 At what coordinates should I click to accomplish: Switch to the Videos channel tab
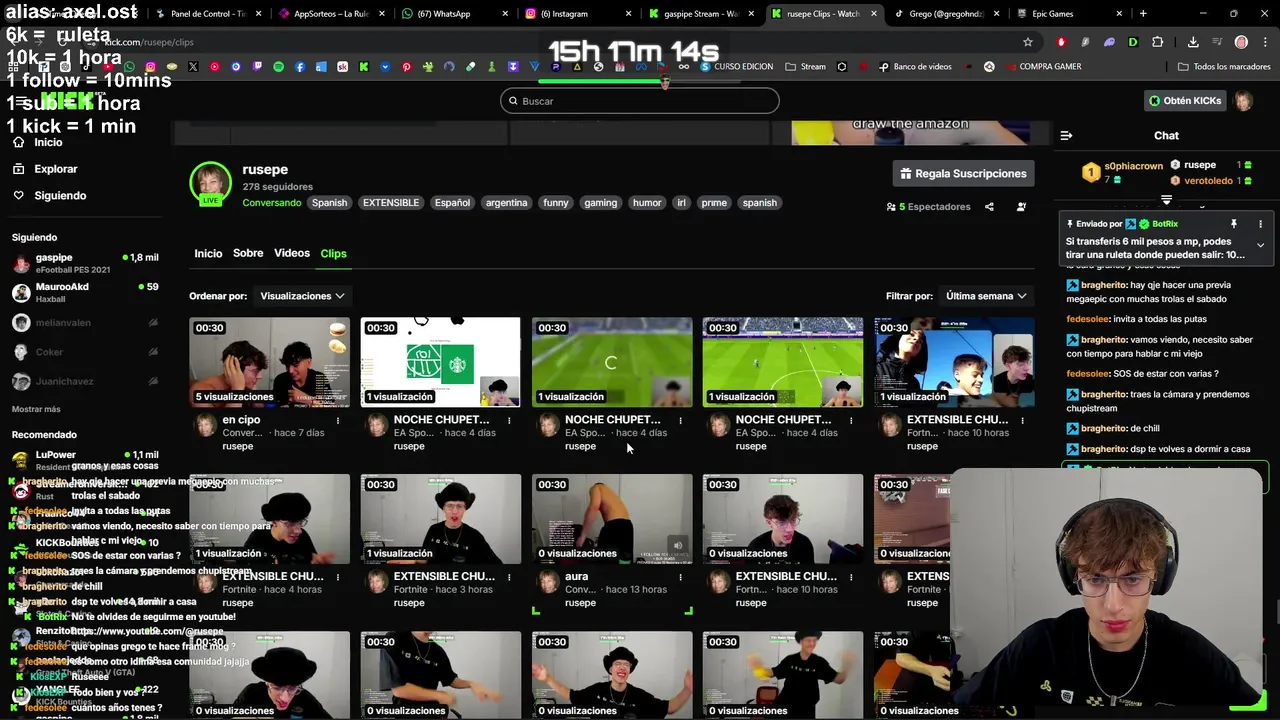click(292, 253)
